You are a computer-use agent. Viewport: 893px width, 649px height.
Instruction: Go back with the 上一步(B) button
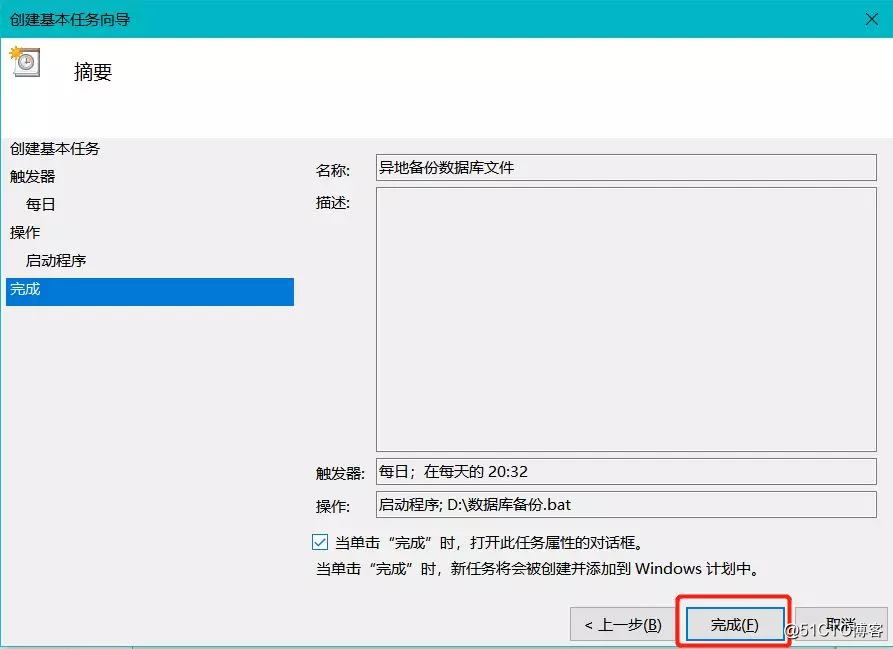(x=624, y=625)
